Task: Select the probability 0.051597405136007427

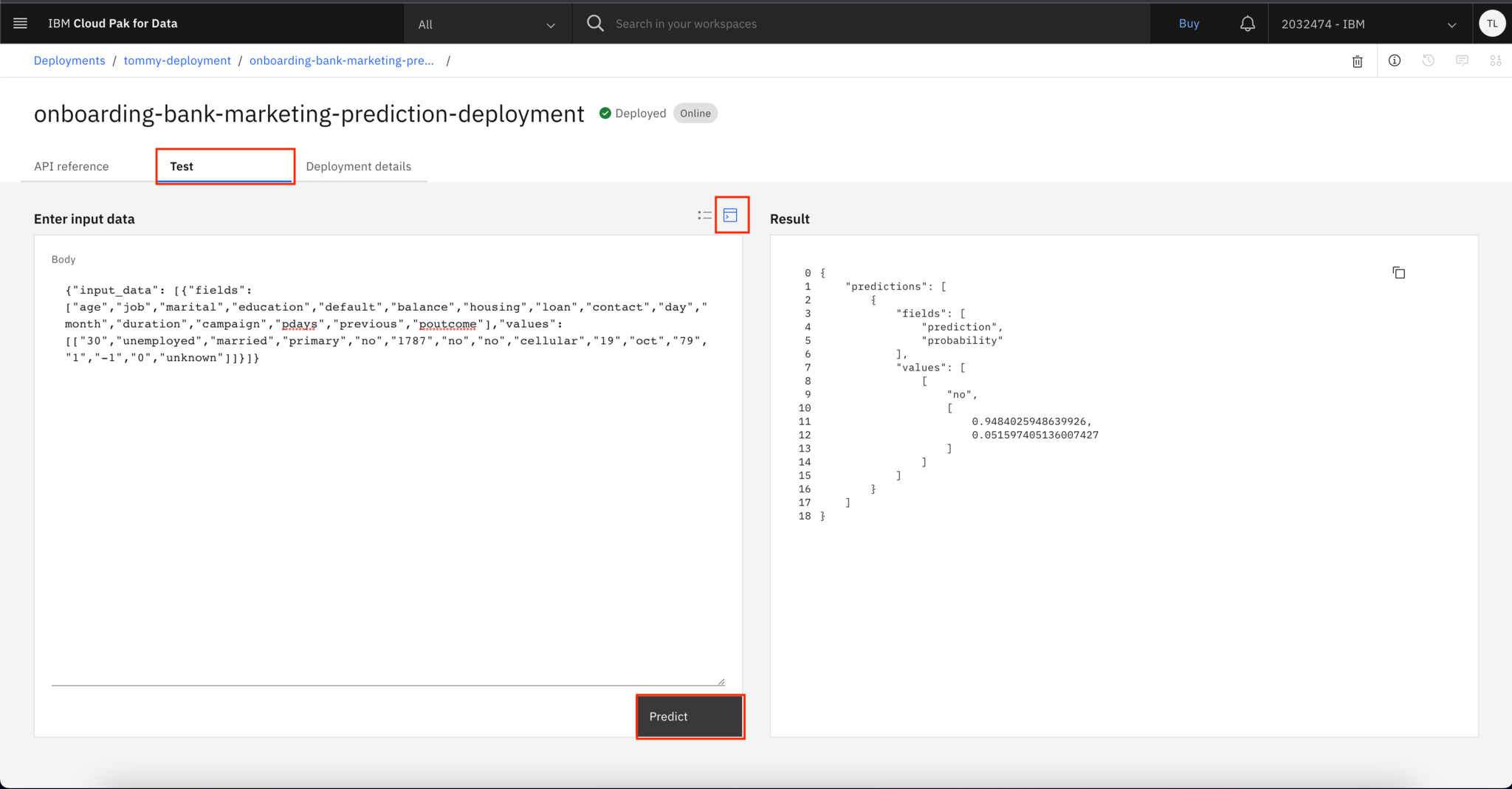Action: tap(1035, 435)
